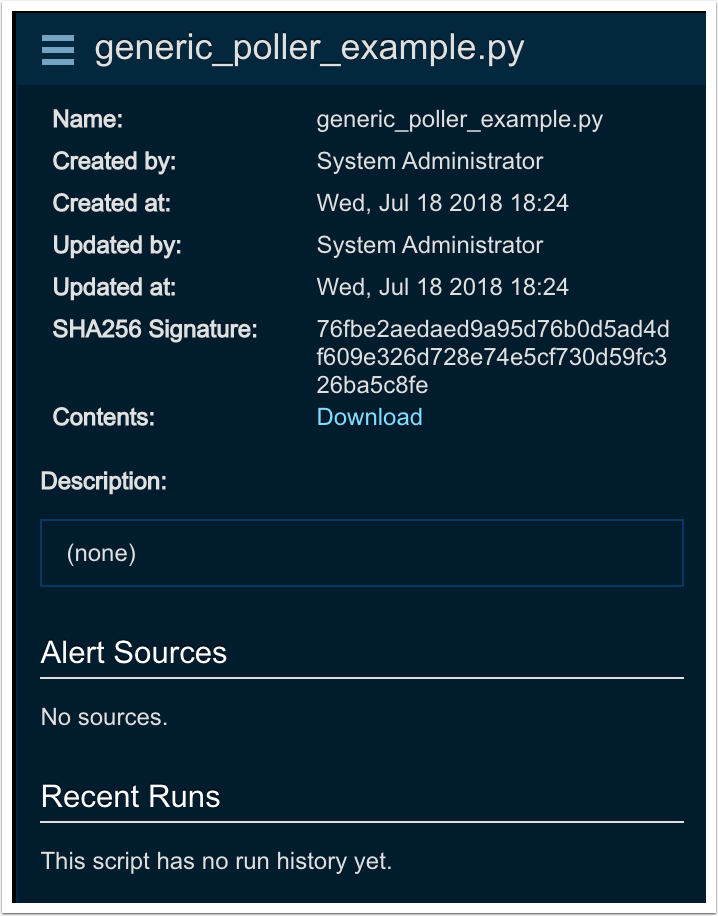Click the SHA256 signature hash value
This screenshot has width=718, height=916.
[x=492, y=357]
